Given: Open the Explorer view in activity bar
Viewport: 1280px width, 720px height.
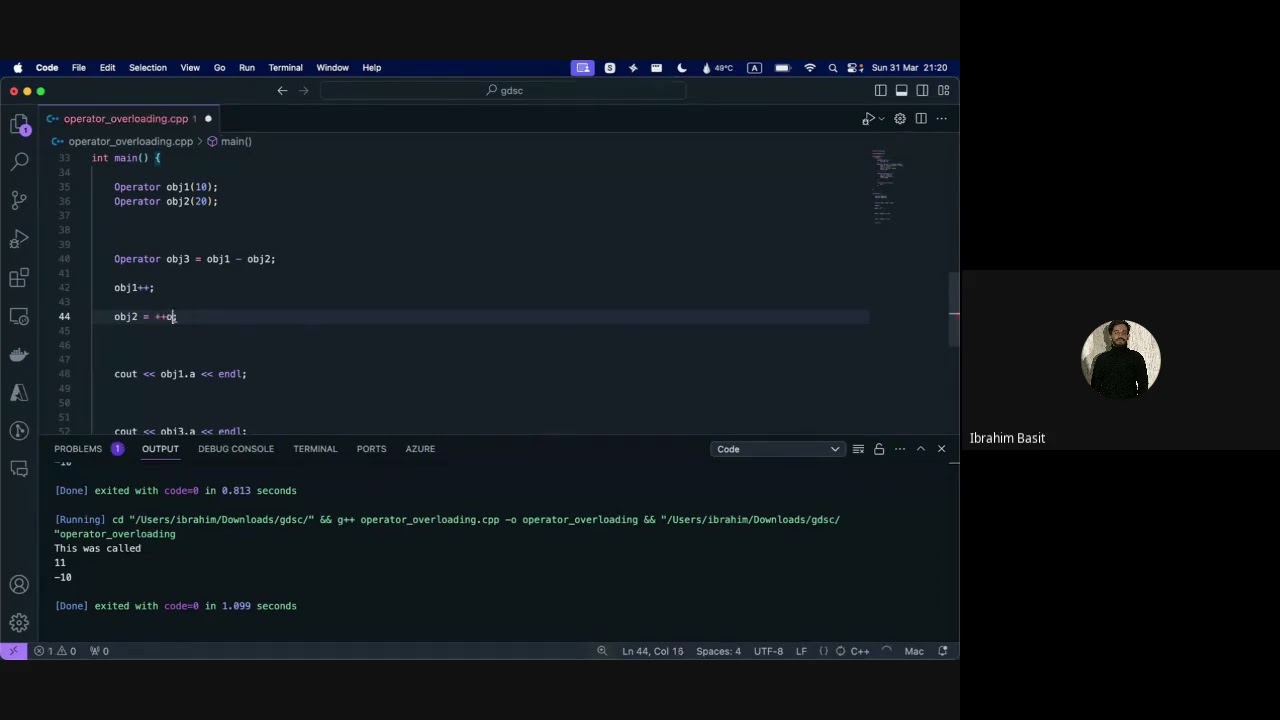Looking at the screenshot, I should tap(19, 124).
